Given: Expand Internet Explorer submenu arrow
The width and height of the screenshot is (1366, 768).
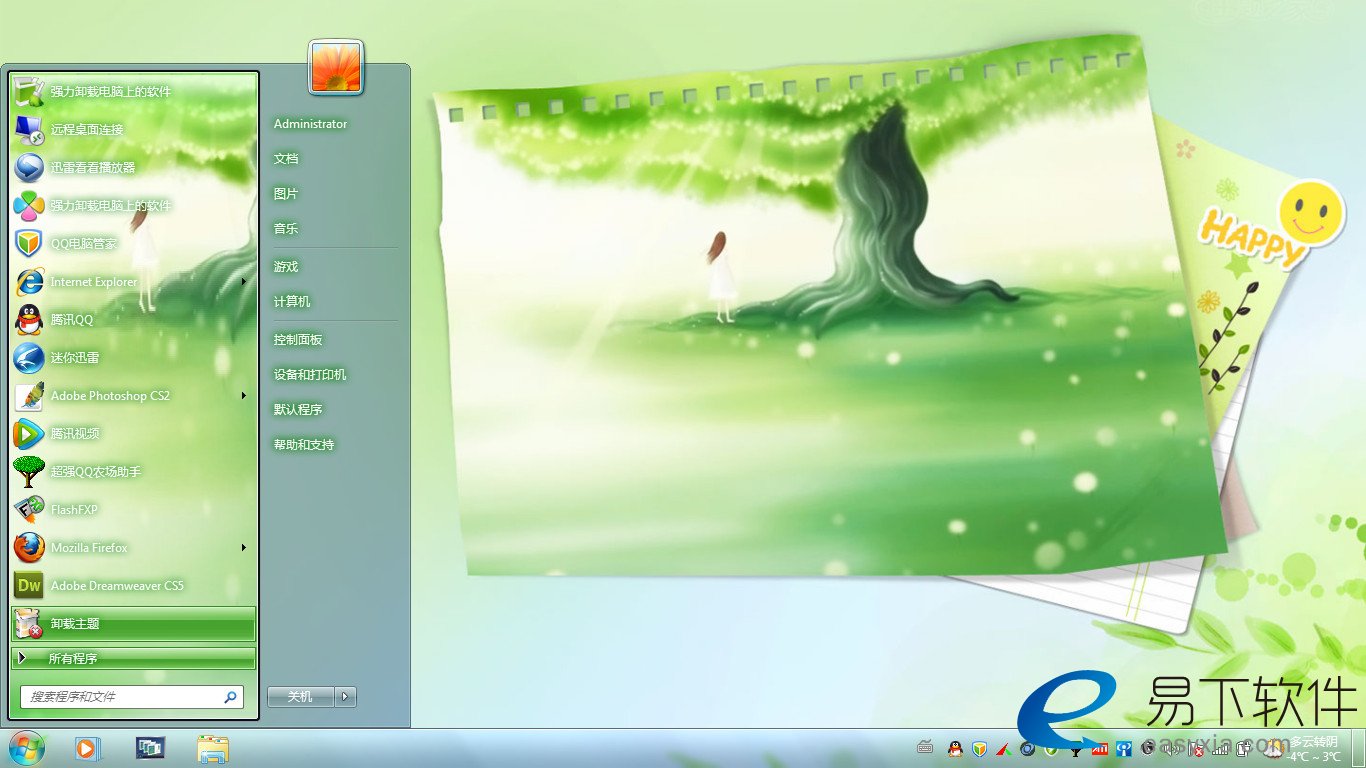Looking at the screenshot, I should pyautogui.click(x=243, y=282).
